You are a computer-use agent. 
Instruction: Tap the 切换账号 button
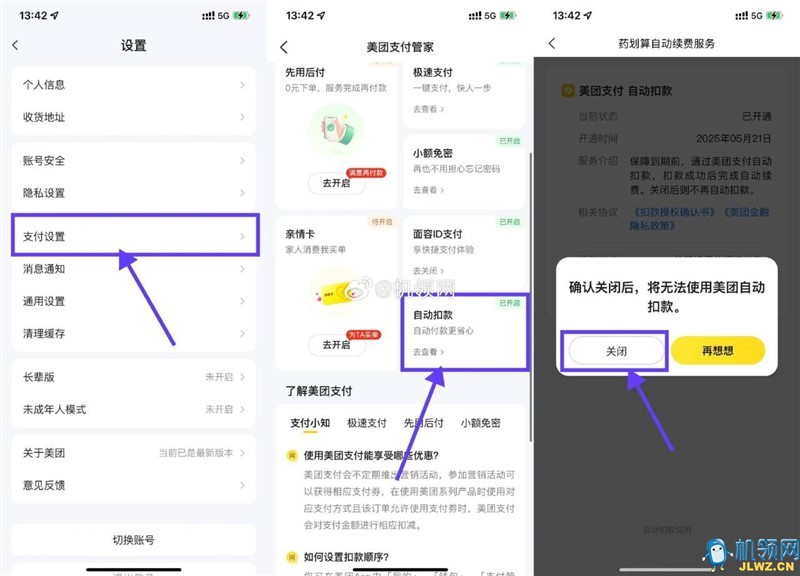134,540
